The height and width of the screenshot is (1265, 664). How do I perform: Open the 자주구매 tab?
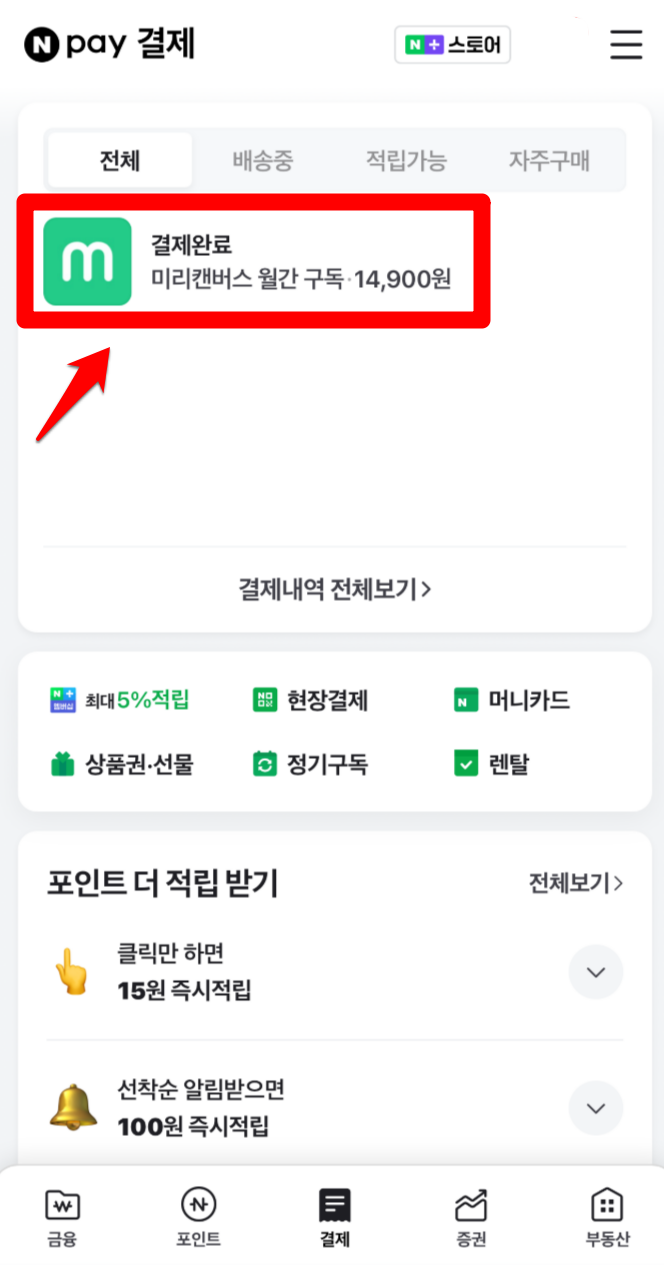click(x=549, y=160)
